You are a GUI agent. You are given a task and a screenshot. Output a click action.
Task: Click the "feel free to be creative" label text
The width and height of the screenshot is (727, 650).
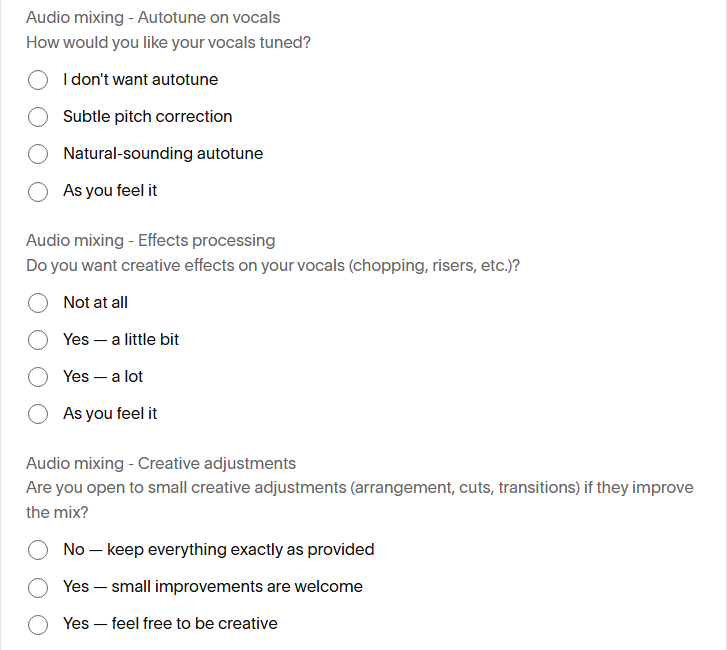point(194,624)
